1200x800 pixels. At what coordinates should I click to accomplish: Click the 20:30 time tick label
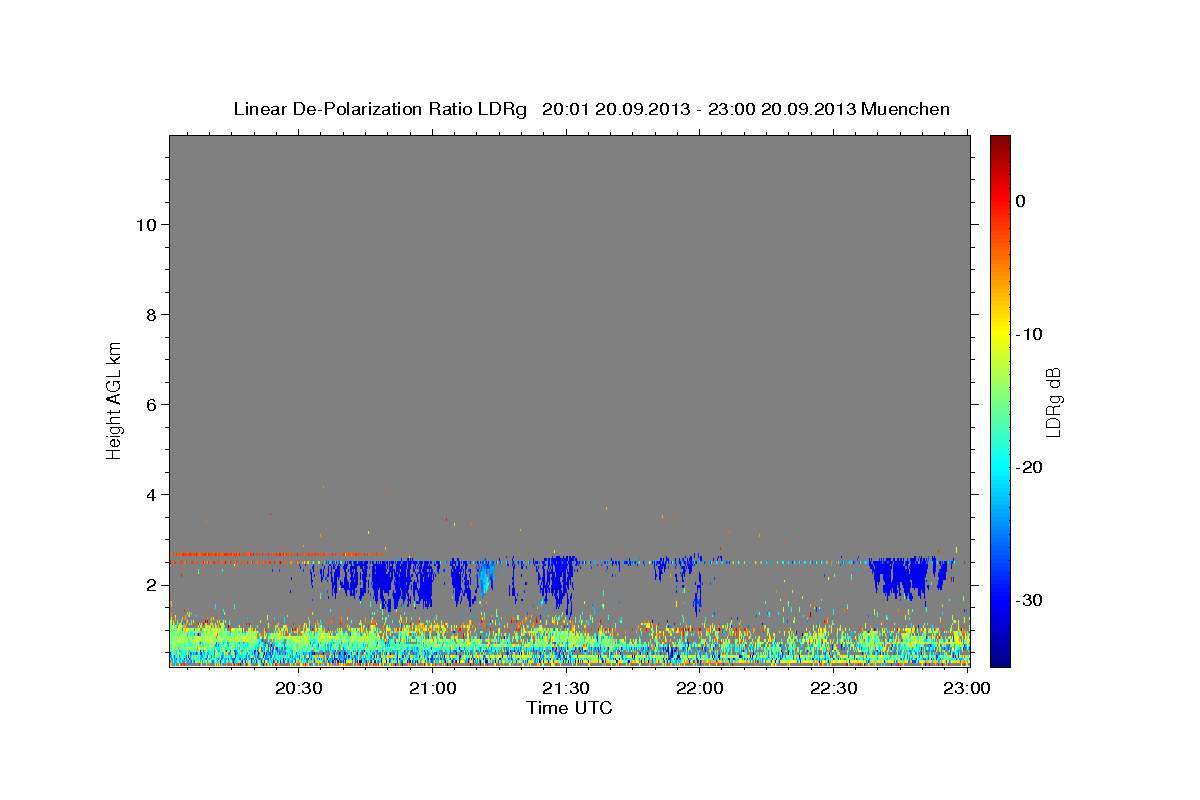298,688
